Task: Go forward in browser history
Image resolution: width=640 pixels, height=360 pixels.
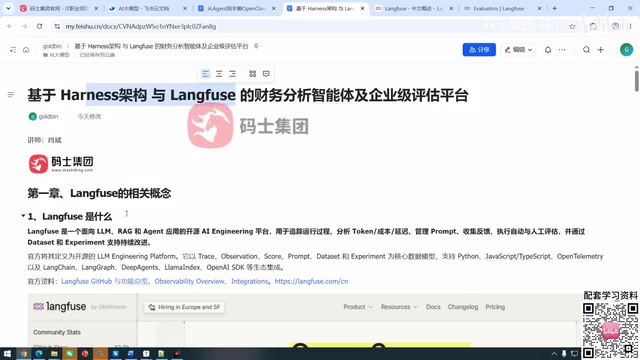Action: 24,26
